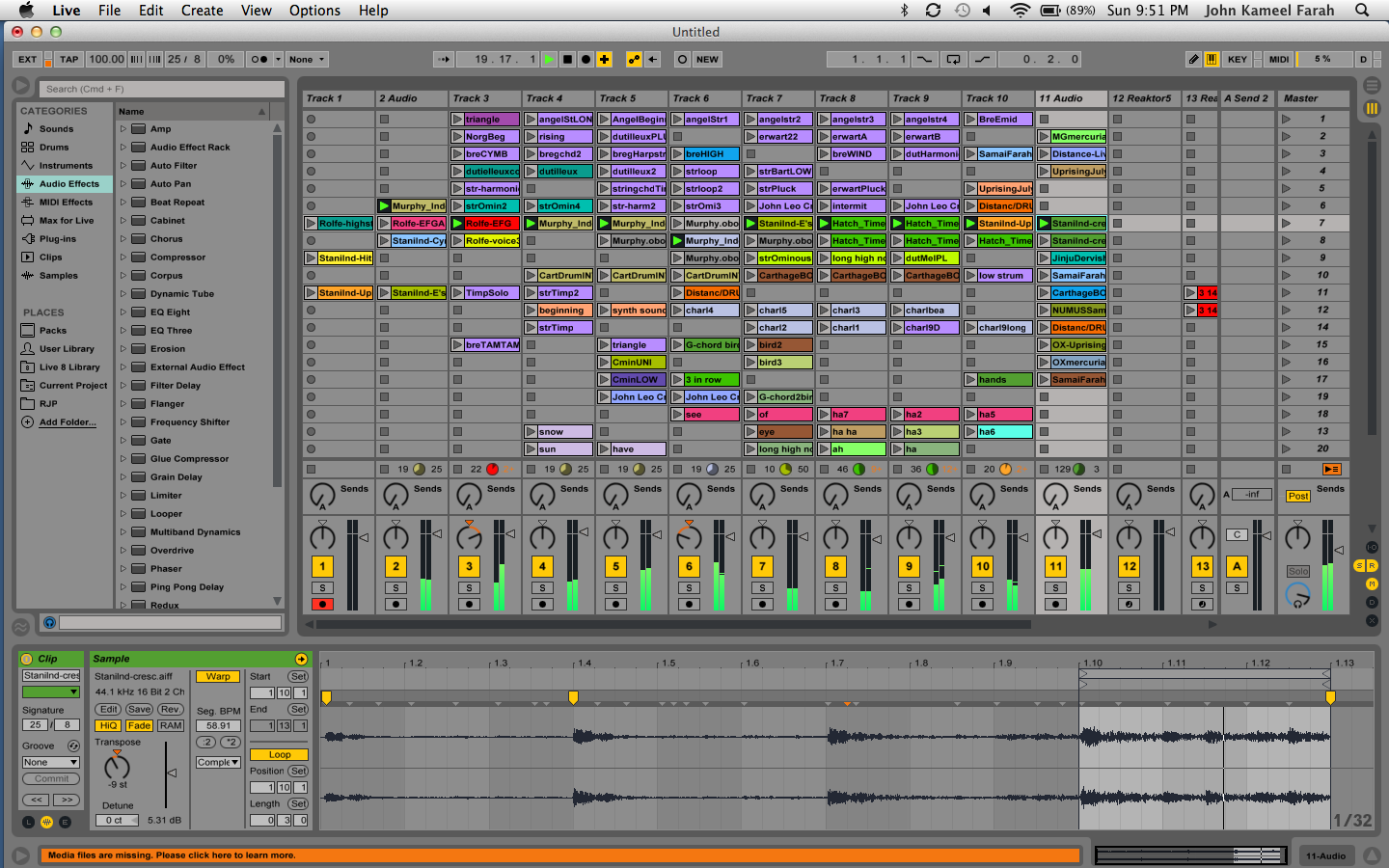The width and height of the screenshot is (1389, 868).
Task: Expand the EQ Eight folder
Action: 123,312
